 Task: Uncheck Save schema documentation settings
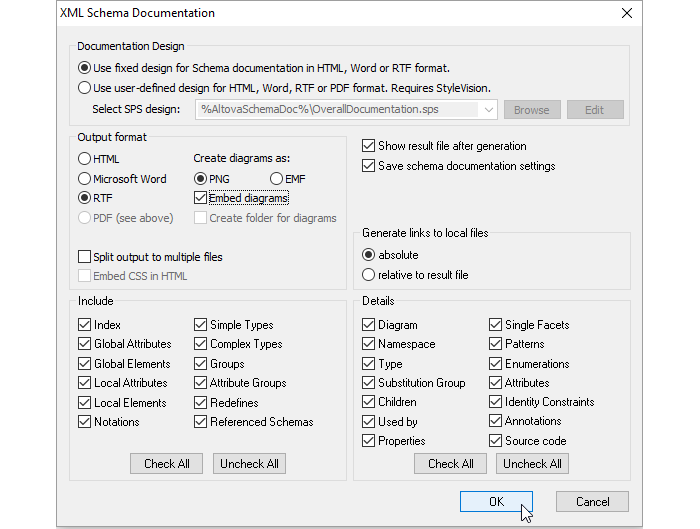[x=369, y=165]
